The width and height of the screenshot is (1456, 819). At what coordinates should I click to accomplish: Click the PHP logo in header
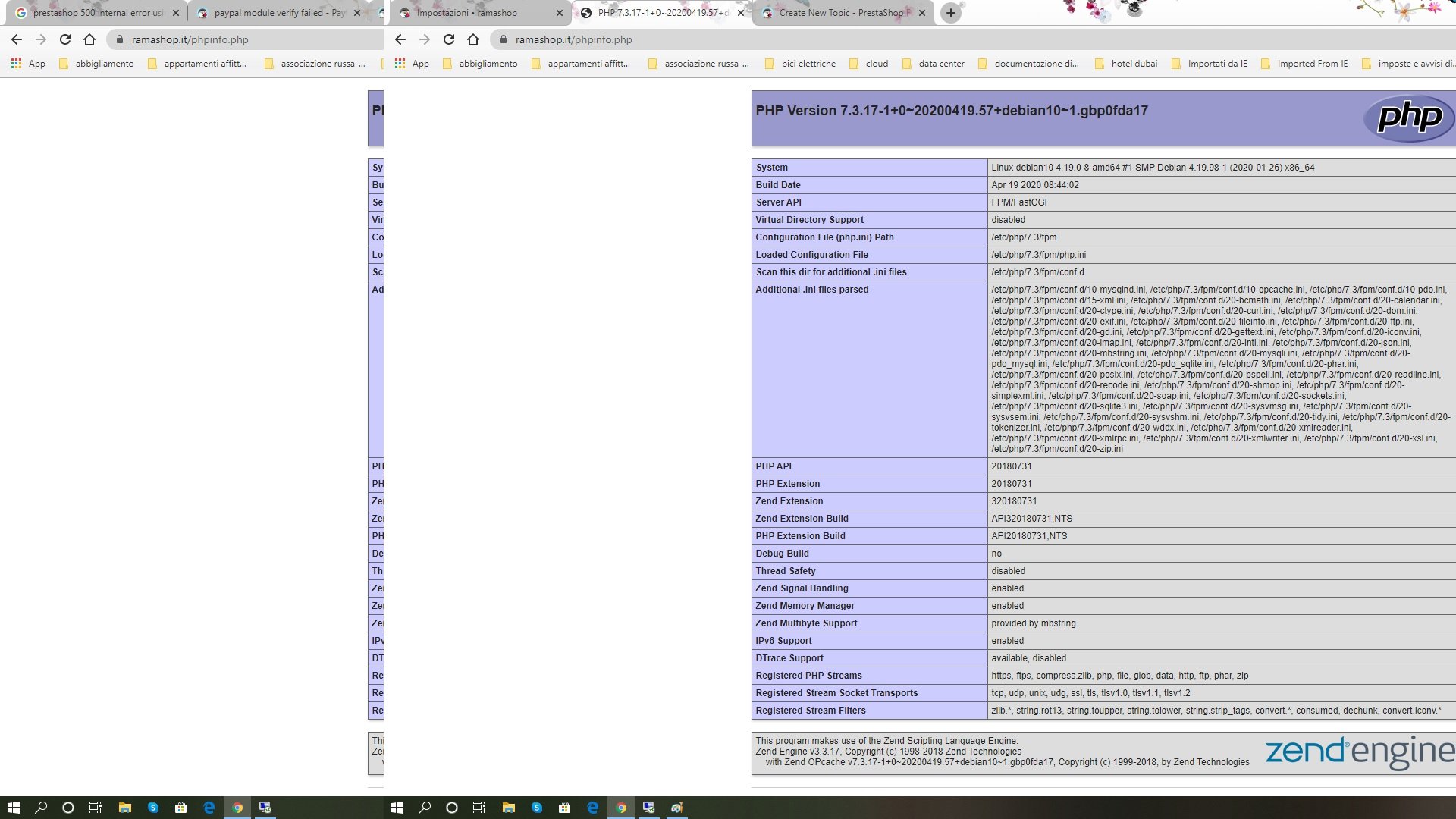1408,118
